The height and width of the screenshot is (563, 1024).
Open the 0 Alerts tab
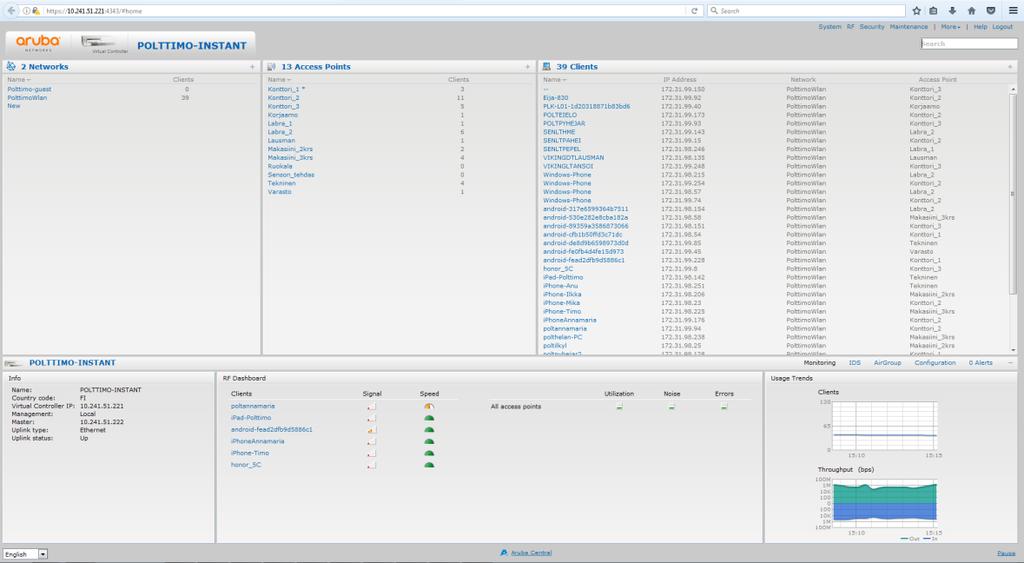coord(980,362)
